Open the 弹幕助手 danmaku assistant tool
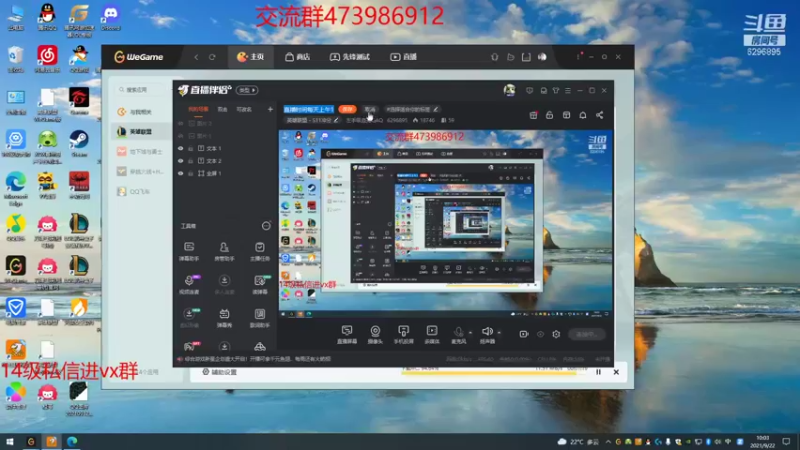Screen dimensions: 800x450 click(189, 251)
